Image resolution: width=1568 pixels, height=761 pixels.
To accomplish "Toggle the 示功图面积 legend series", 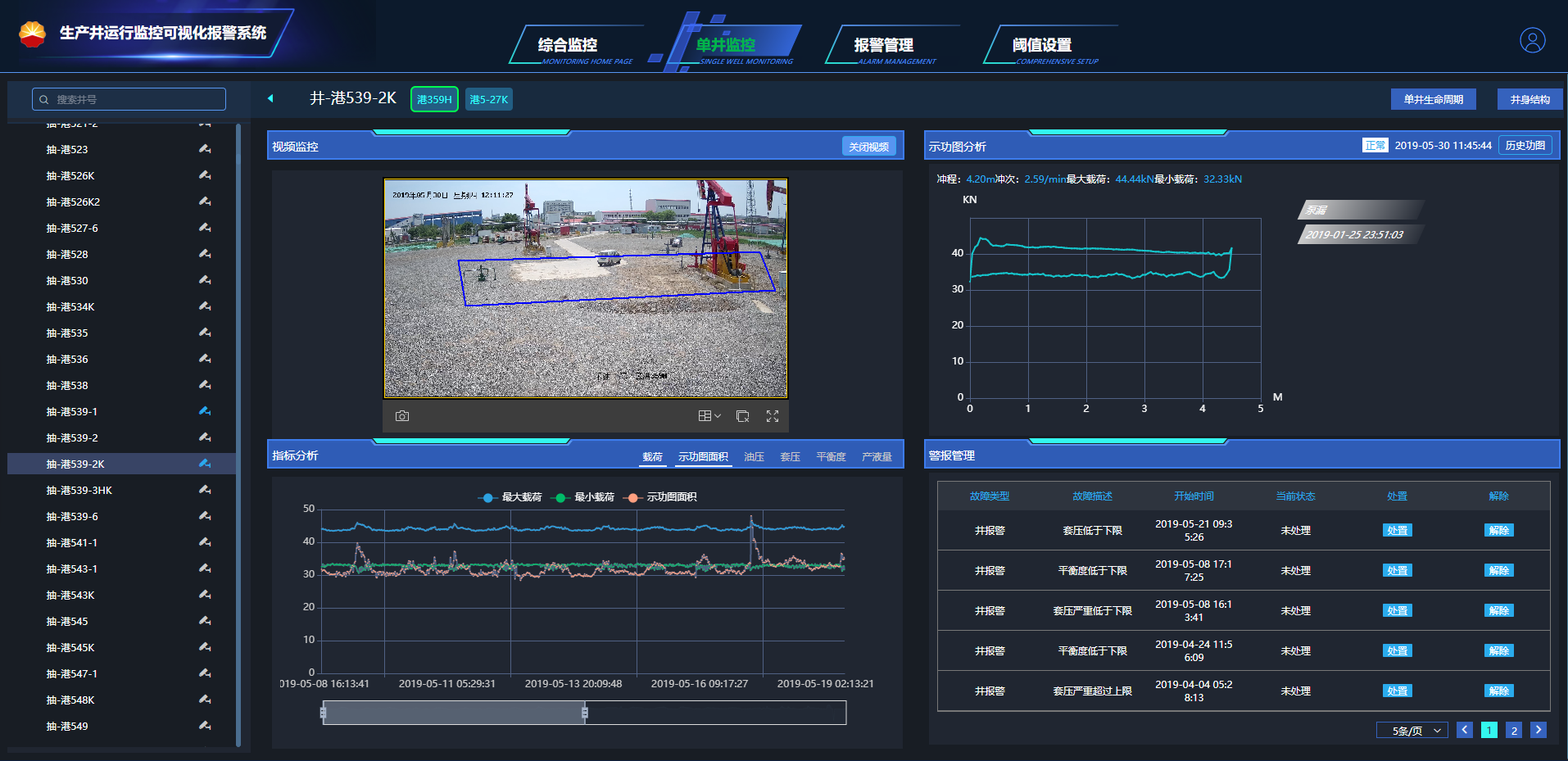I will [x=660, y=497].
